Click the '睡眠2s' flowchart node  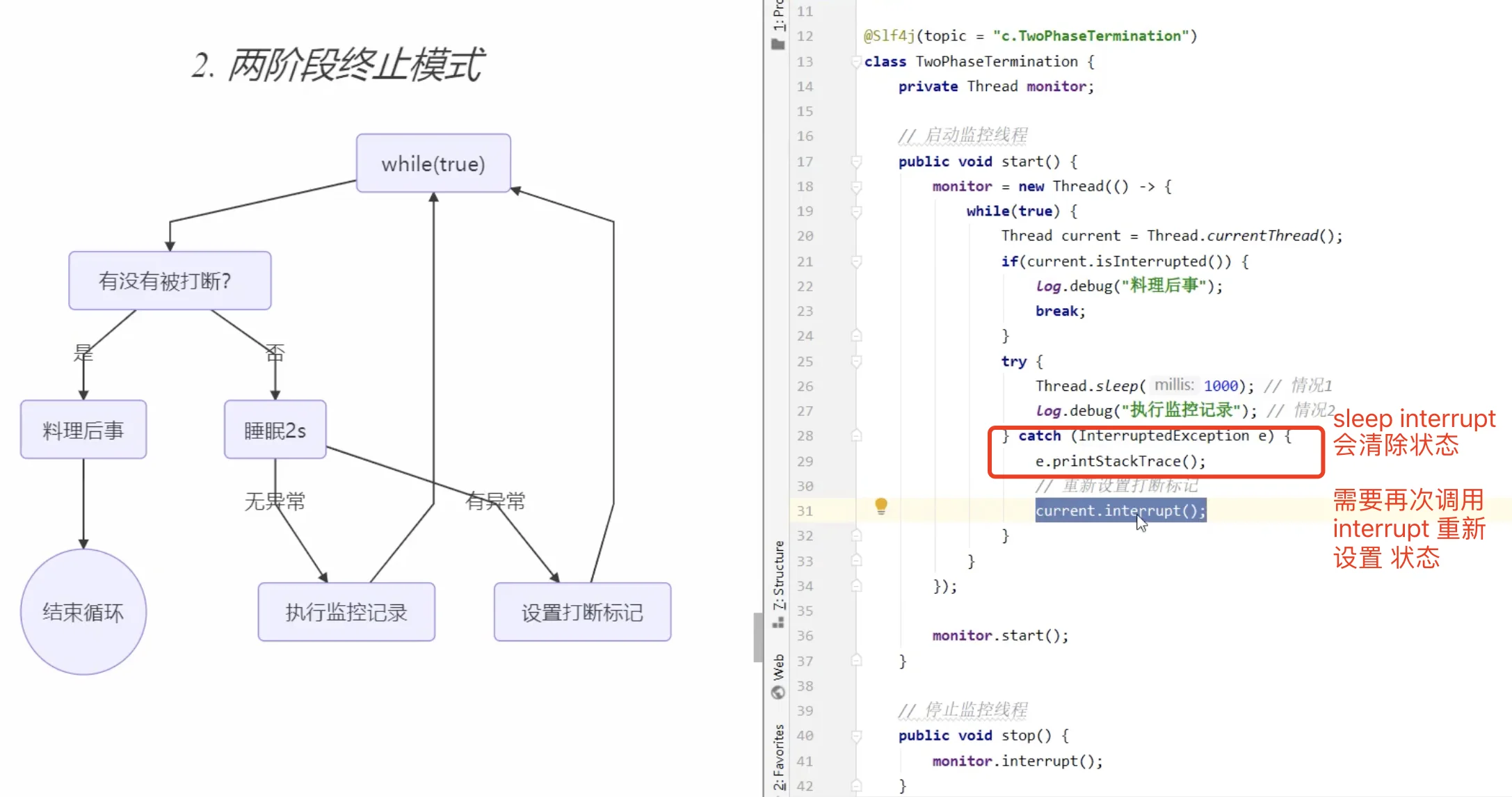click(275, 430)
